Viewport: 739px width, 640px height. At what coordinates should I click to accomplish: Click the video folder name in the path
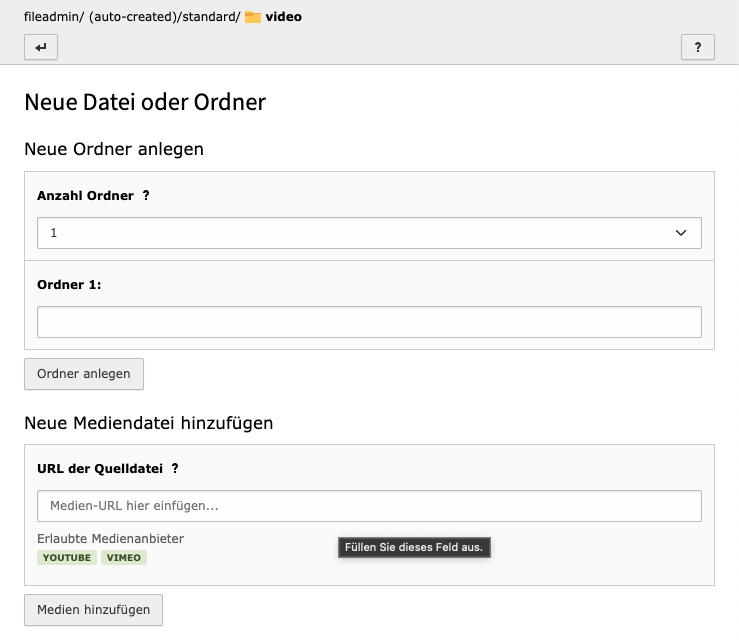click(x=283, y=17)
